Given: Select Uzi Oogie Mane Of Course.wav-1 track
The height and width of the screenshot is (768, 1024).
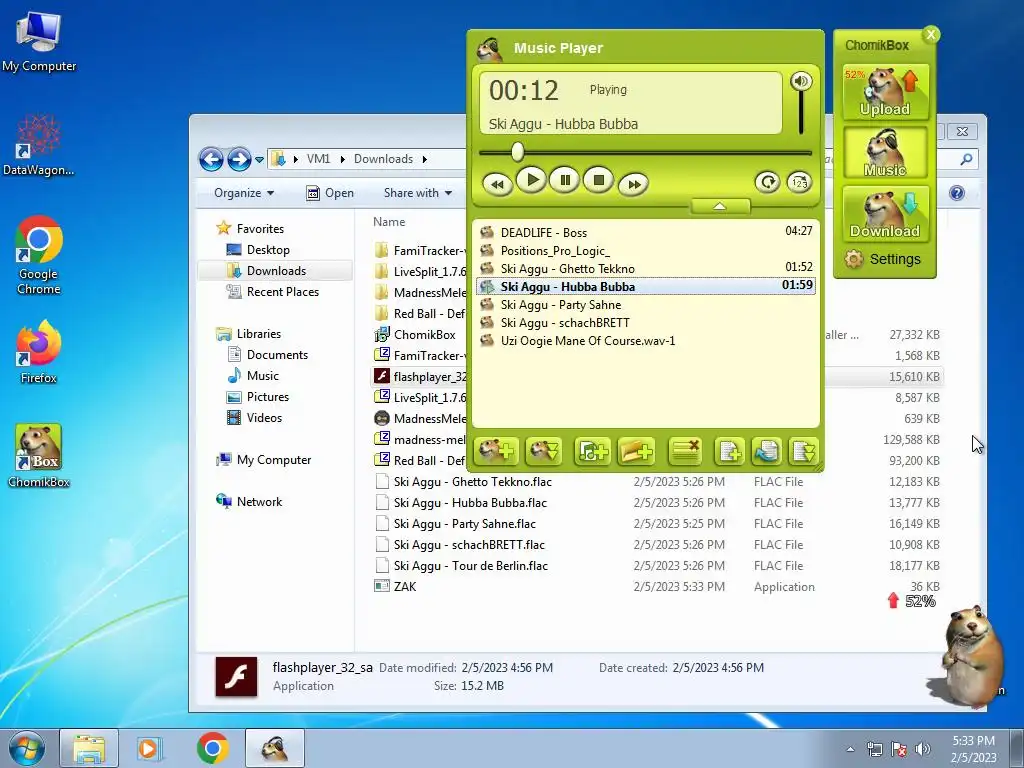Looking at the screenshot, I should click(646, 340).
